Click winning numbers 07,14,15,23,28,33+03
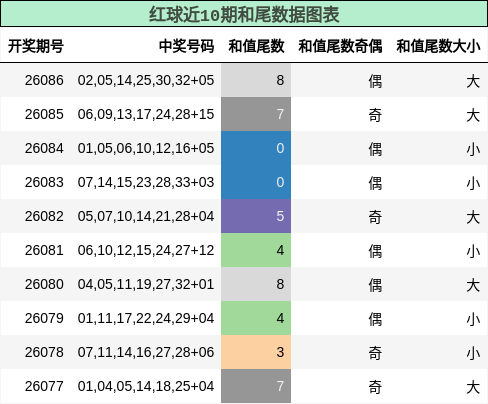The height and width of the screenshot is (404, 488). coord(146,182)
